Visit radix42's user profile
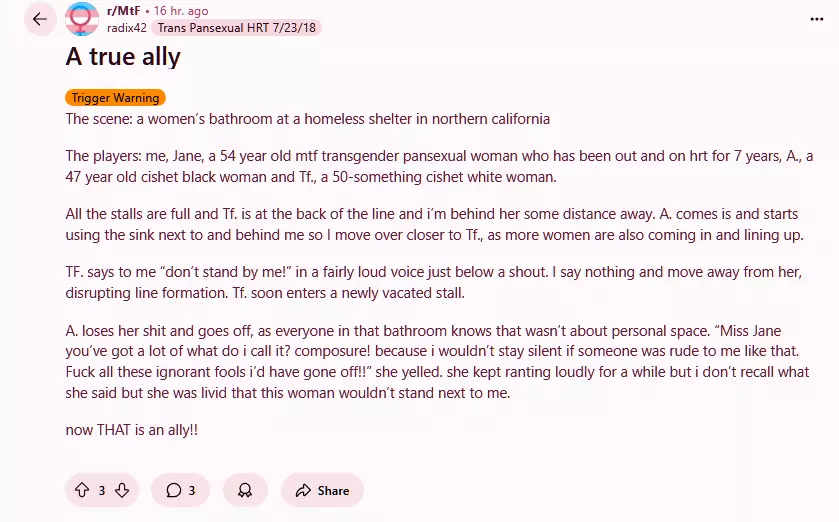 click(127, 28)
